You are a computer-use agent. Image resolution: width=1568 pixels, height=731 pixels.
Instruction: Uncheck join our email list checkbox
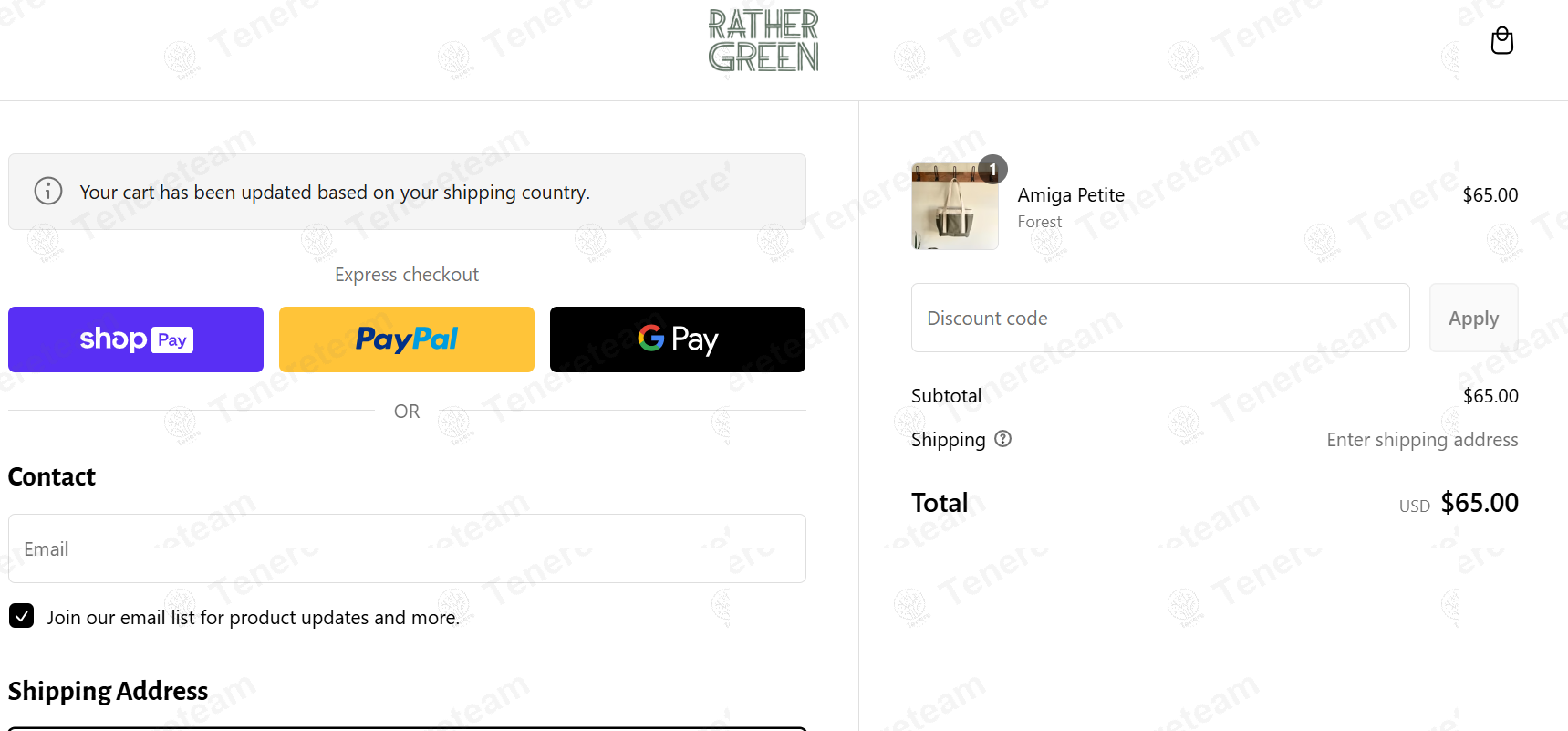[22, 616]
